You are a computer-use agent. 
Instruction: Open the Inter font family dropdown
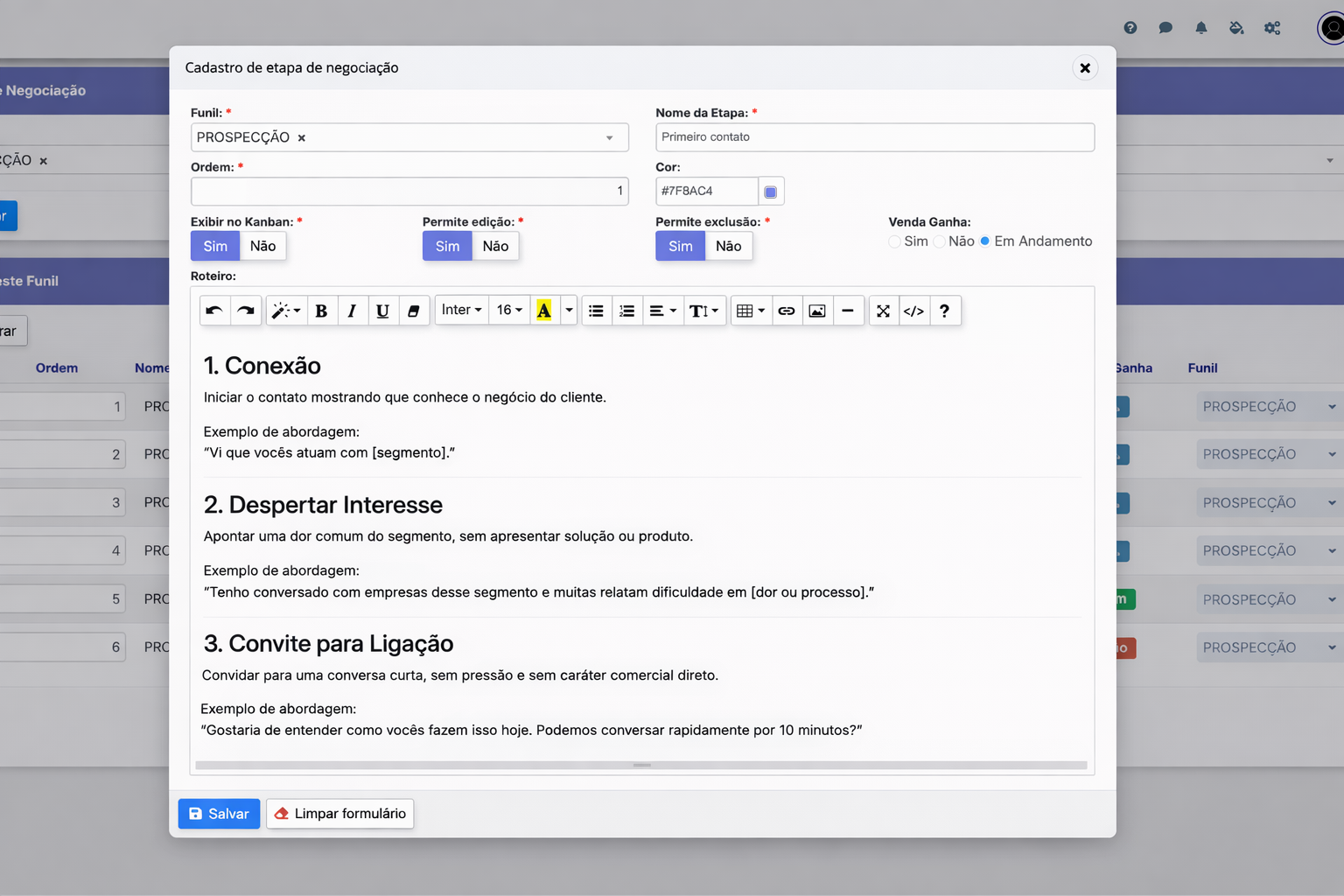pyautogui.click(x=462, y=311)
